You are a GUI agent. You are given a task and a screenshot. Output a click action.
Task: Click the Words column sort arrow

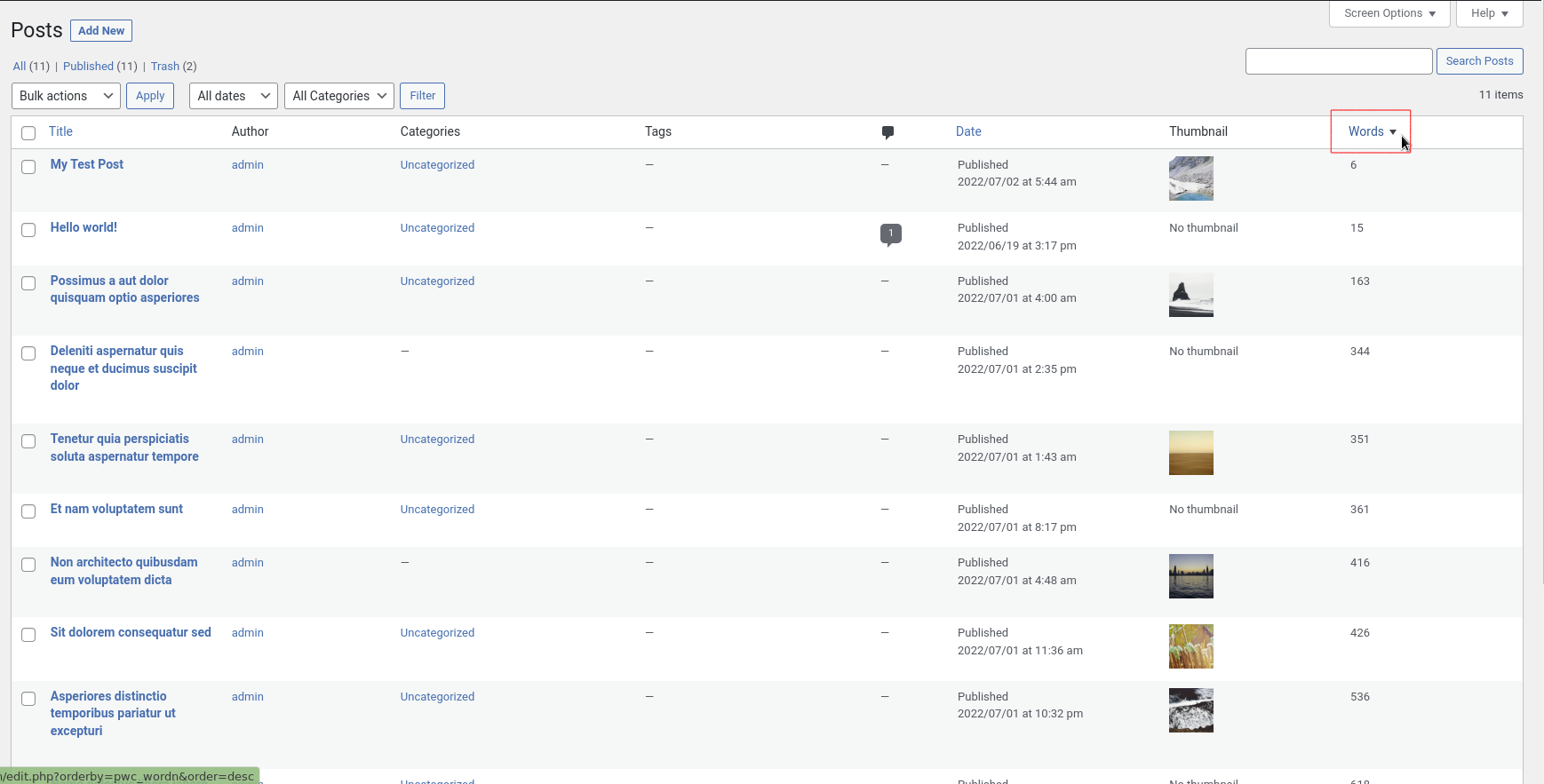point(1393,132)
